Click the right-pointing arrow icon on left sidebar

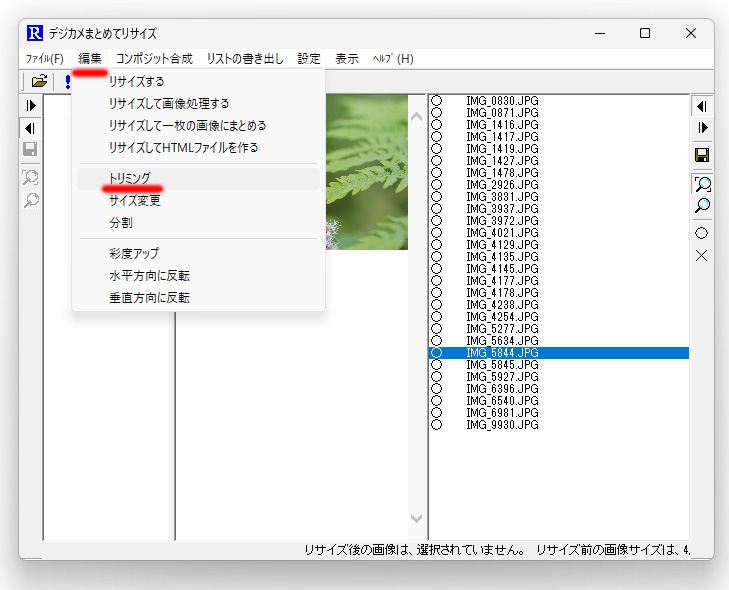[31, 106]
